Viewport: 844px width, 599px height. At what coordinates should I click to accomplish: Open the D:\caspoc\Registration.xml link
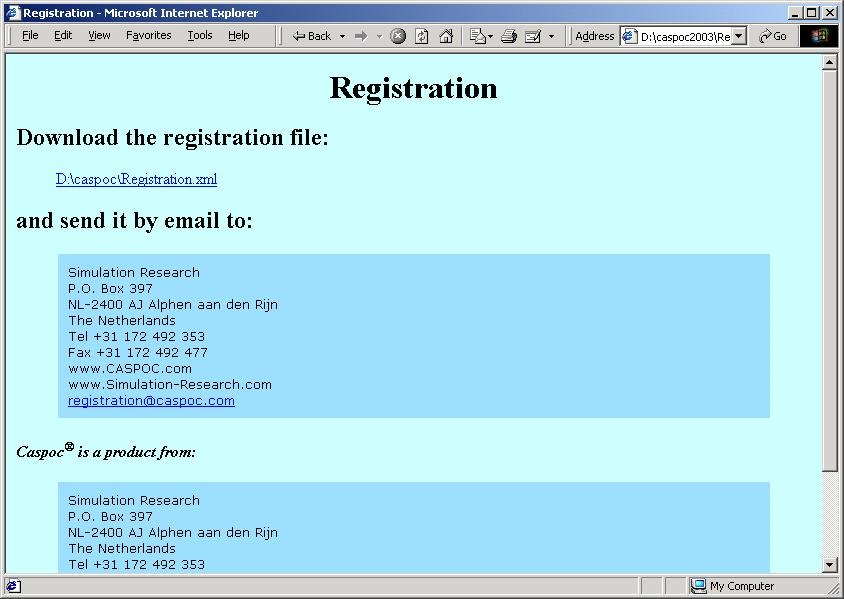137,179
